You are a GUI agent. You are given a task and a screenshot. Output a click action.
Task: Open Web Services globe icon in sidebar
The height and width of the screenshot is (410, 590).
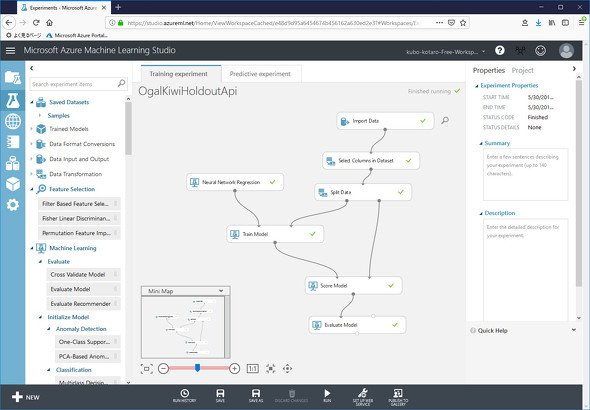(x=12, y=121)
